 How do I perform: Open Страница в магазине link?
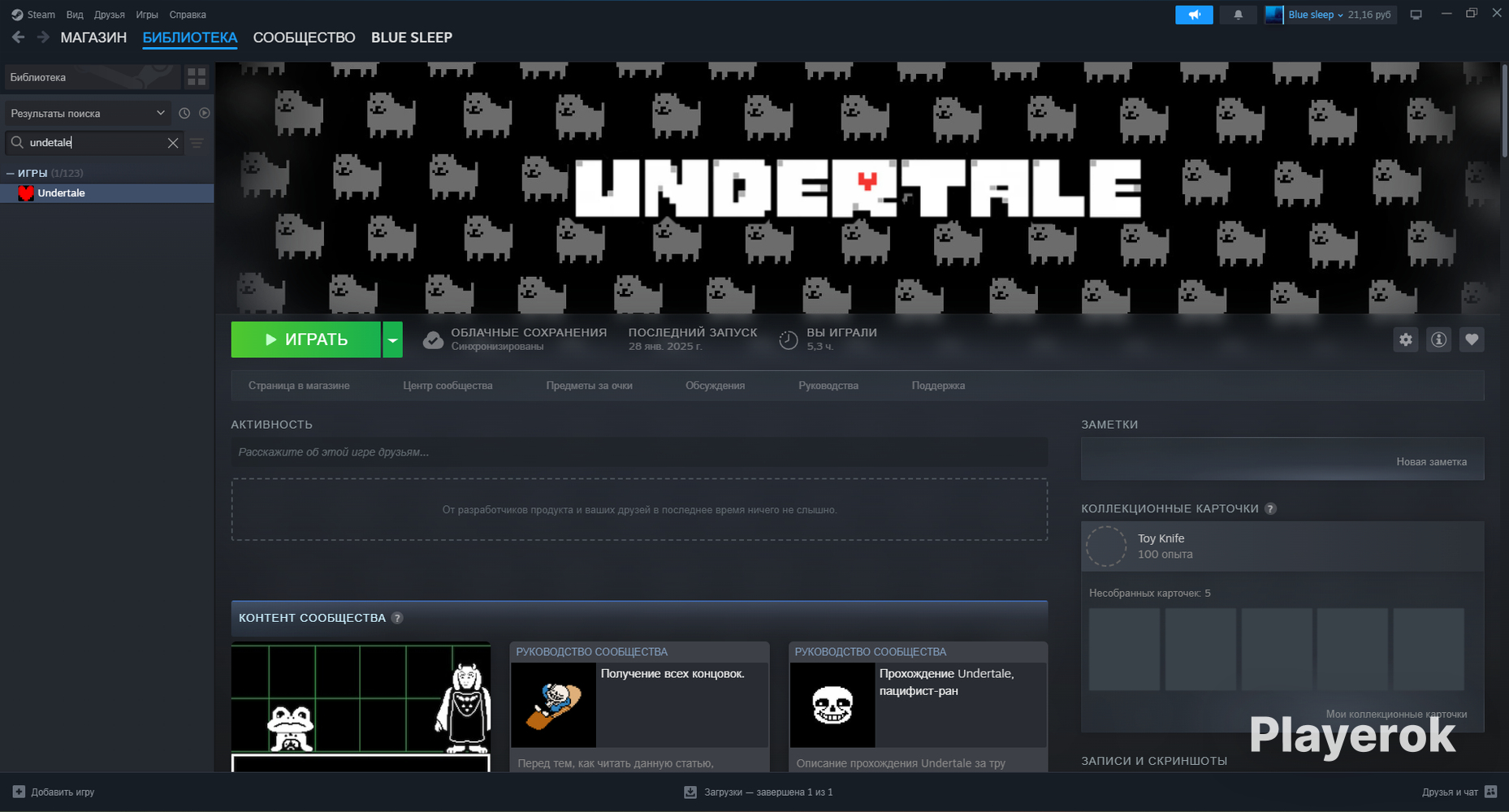pos(299,386)
